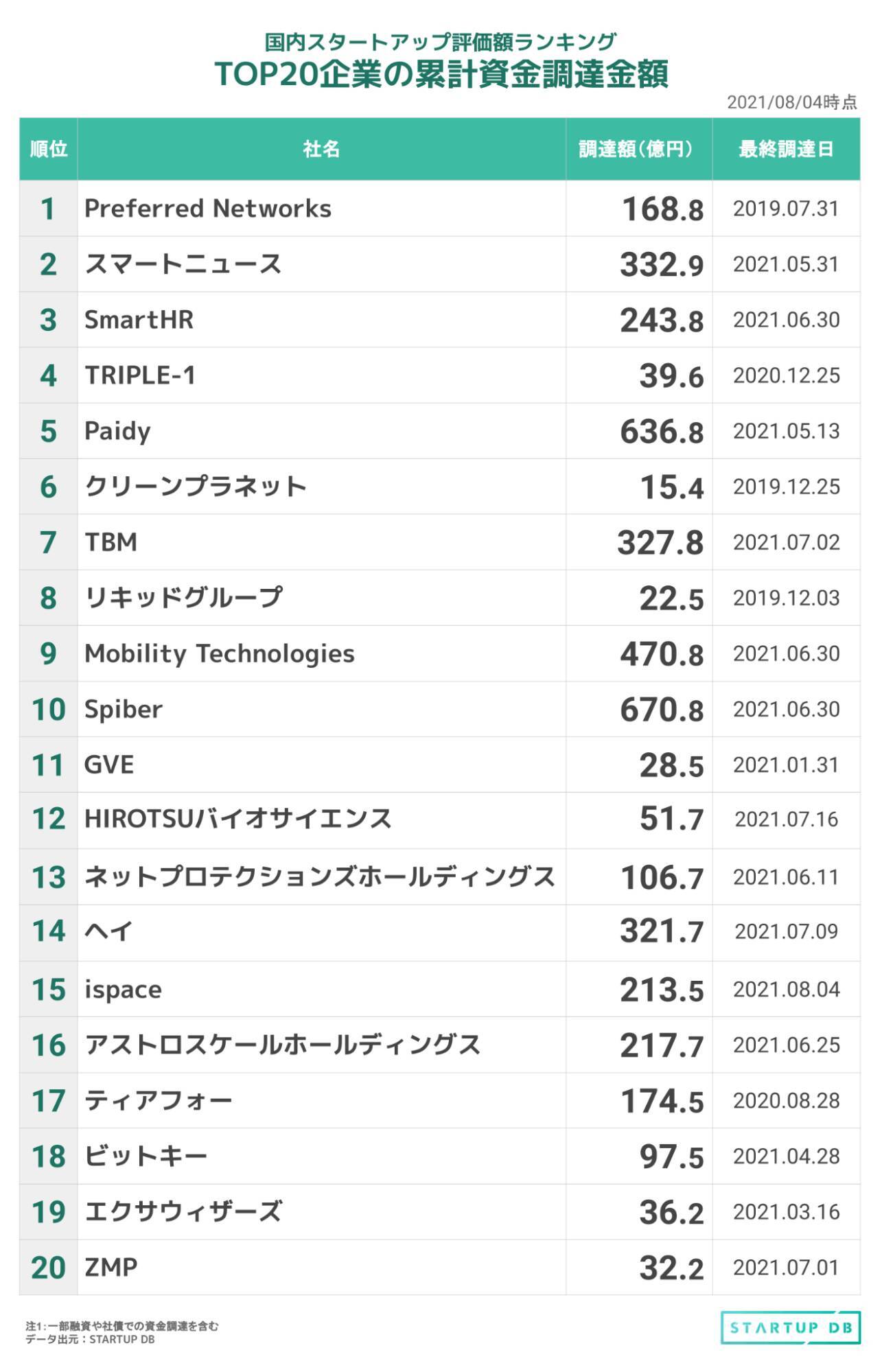Image resolution: width=882 pixels, height=1372 pixels.
Task: Click the ZMP company name
Action: point(111,1268)
